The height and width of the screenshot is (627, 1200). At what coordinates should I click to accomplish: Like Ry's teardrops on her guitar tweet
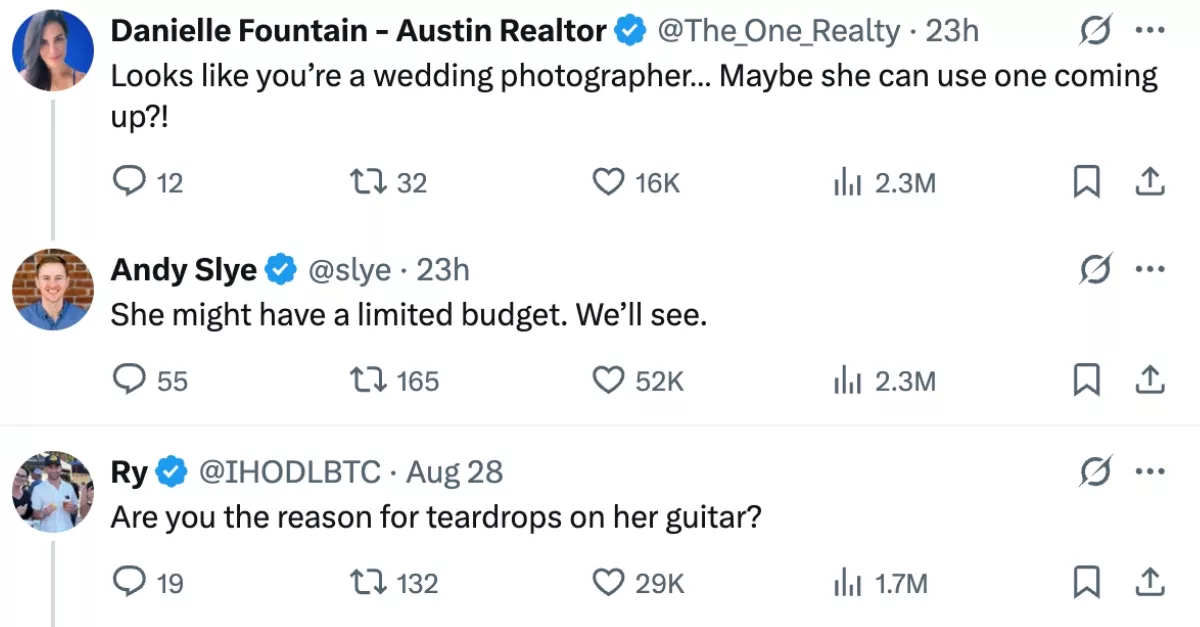607,582
